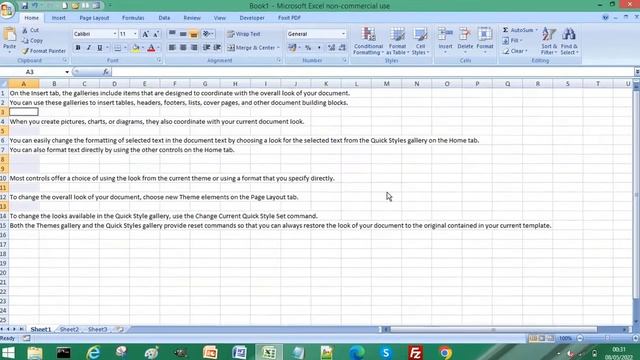Click the Office Button orb

tap(7, 10)
